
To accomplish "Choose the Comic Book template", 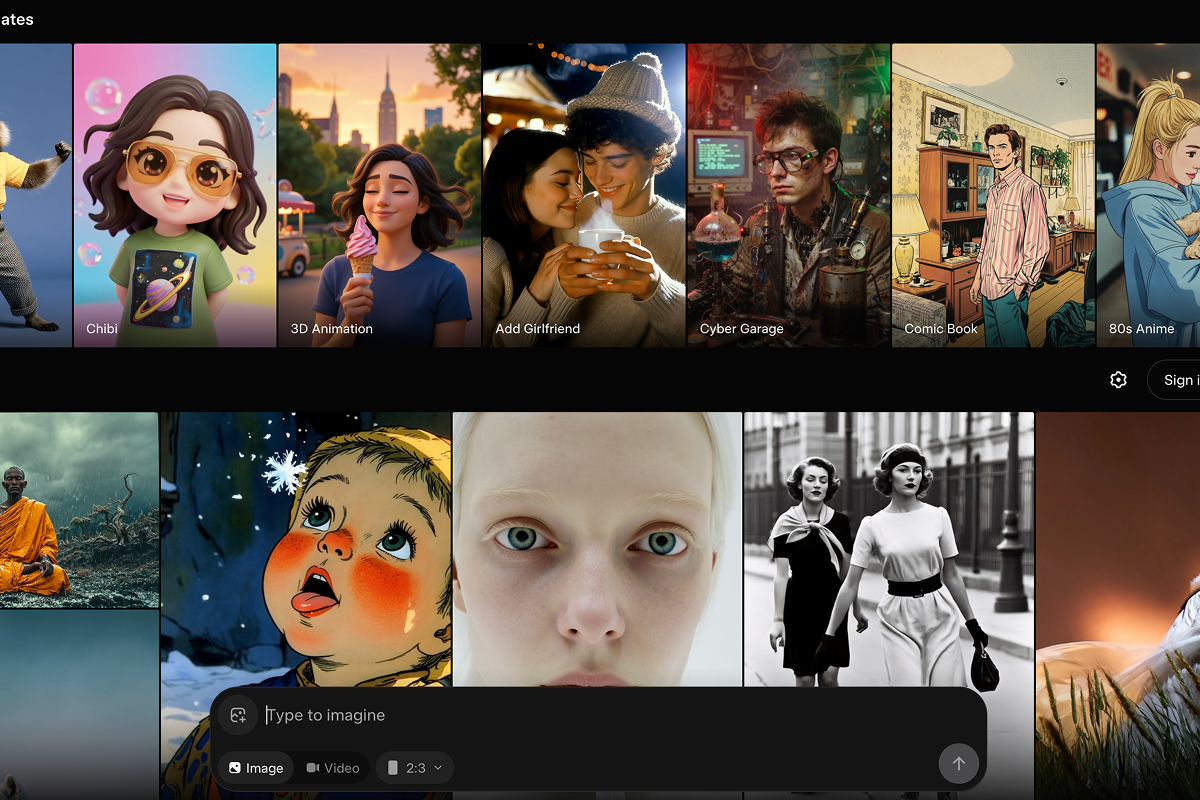I will [x=993, y=195].
